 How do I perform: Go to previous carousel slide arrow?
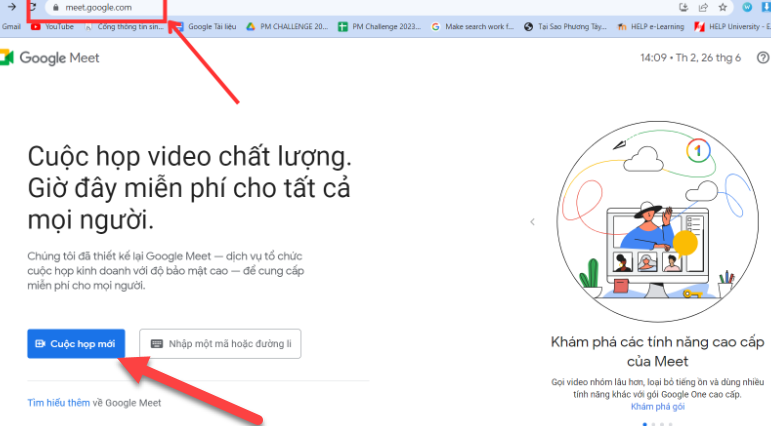tap(532, 222)
